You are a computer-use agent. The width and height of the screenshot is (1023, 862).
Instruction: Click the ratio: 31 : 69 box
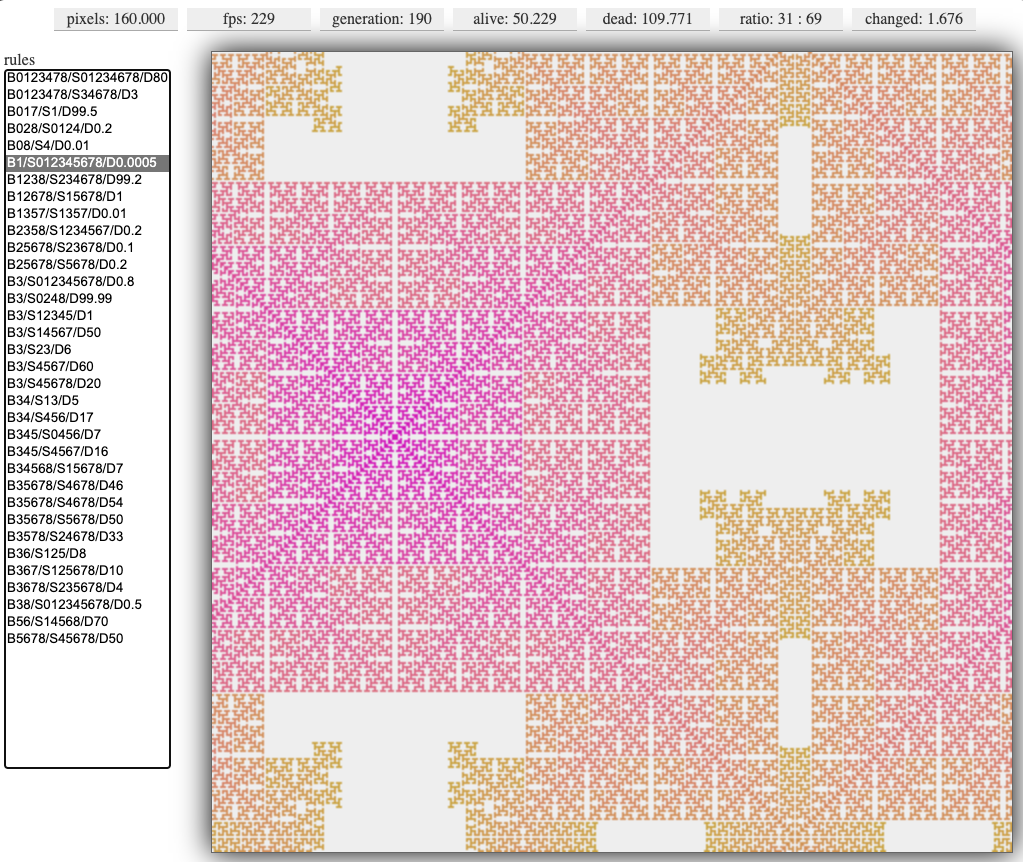pyautogui.click(x=781, y=19)
